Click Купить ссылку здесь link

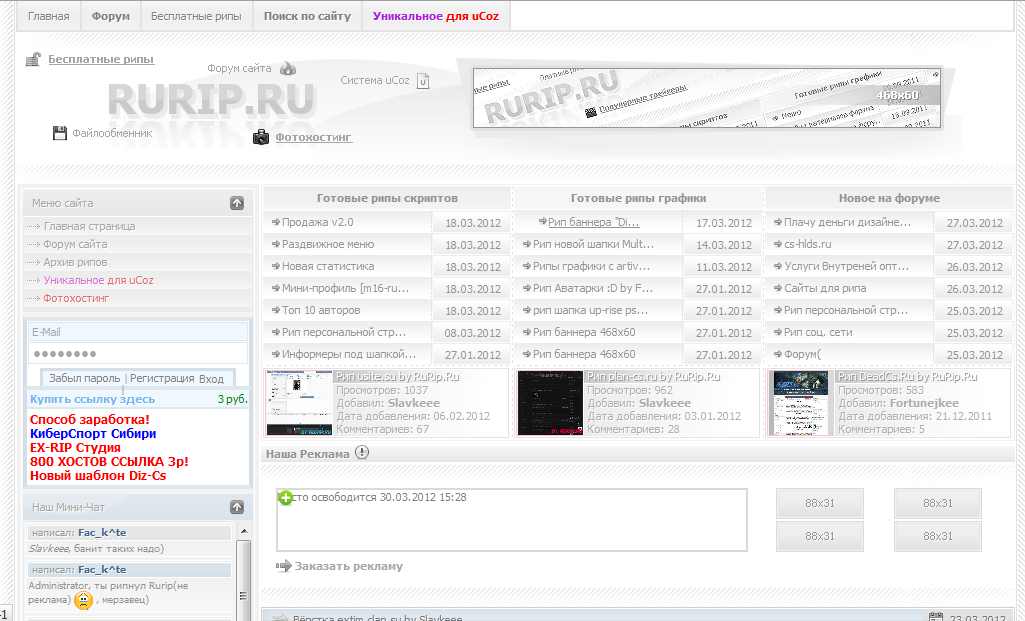(92, 399)
